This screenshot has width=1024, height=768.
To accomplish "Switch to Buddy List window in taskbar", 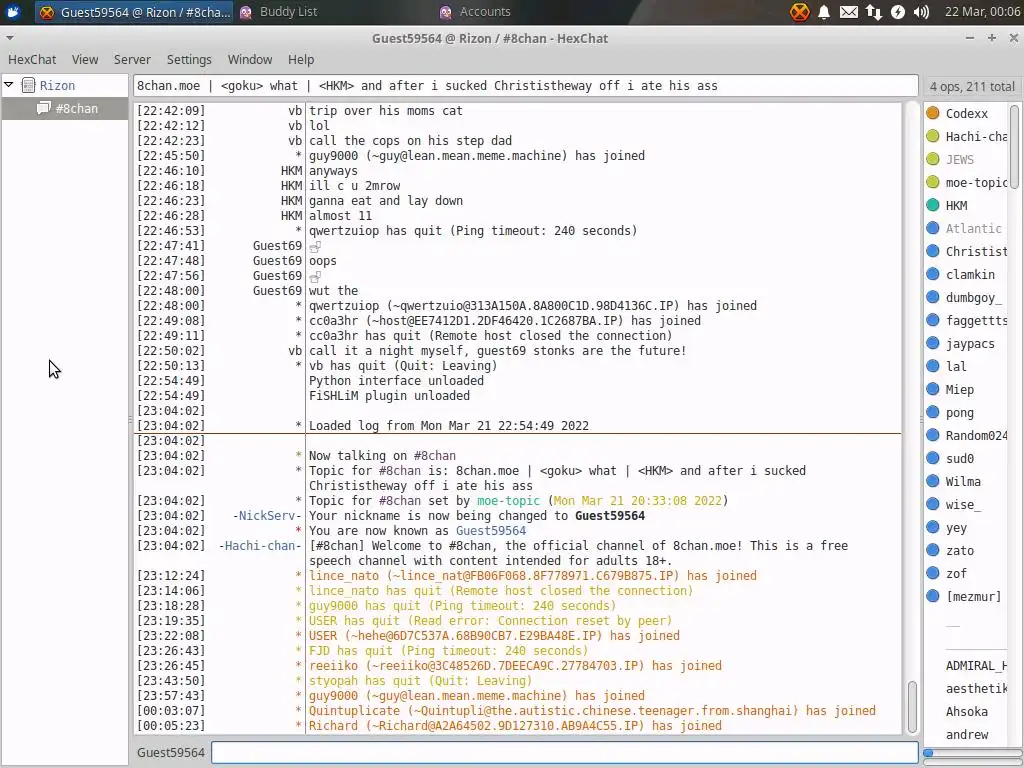I will point(280,12).
